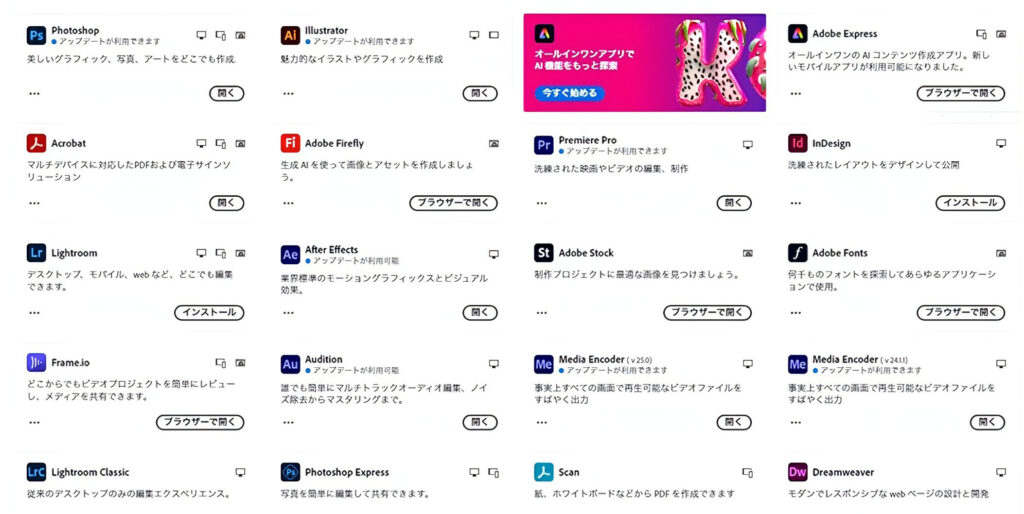Open more options for Photoshop
Viewport: 1024px width, 514px height.
click(x=35, y=93)
